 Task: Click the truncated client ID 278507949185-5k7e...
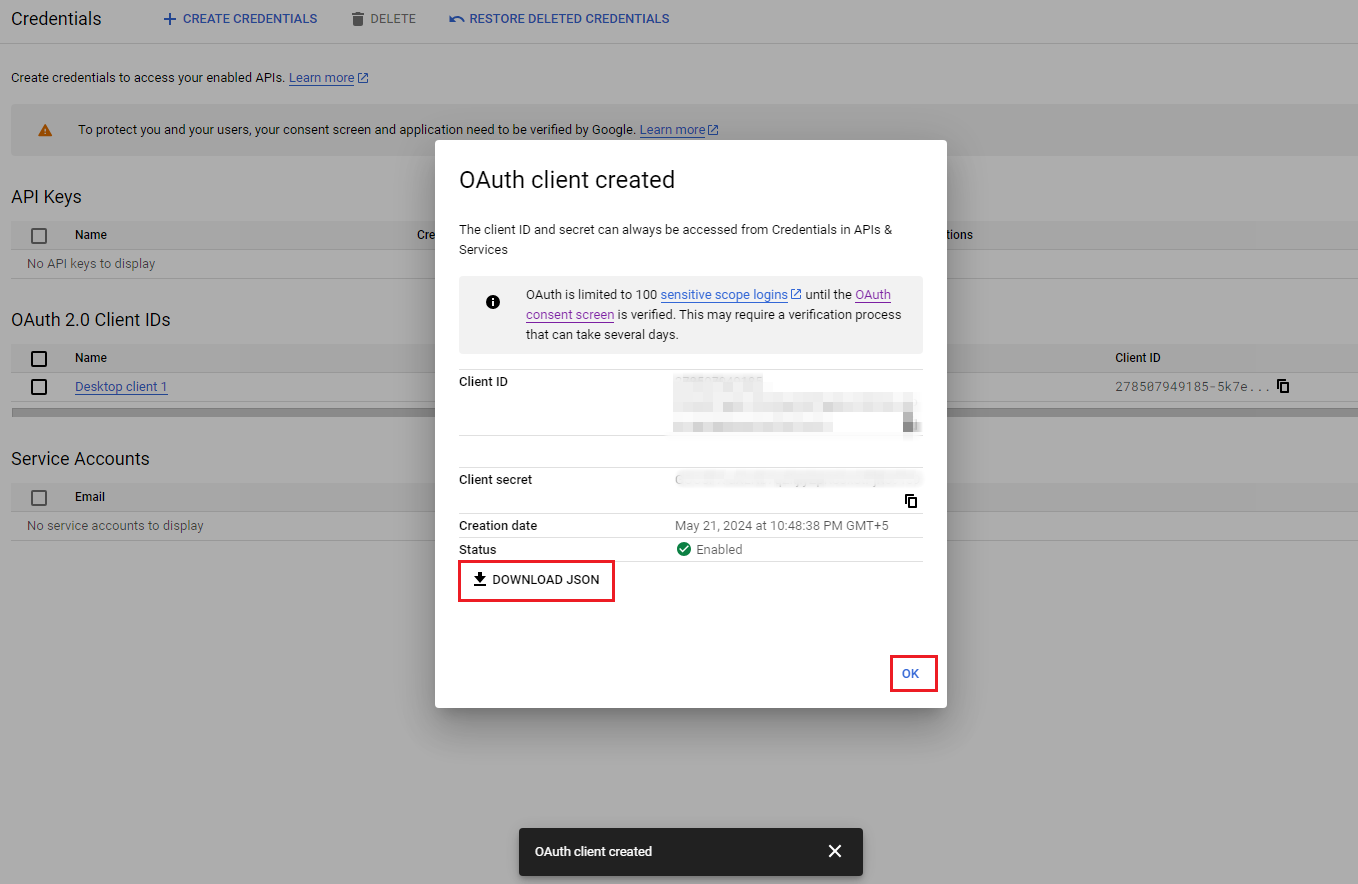click(1192, 387)
